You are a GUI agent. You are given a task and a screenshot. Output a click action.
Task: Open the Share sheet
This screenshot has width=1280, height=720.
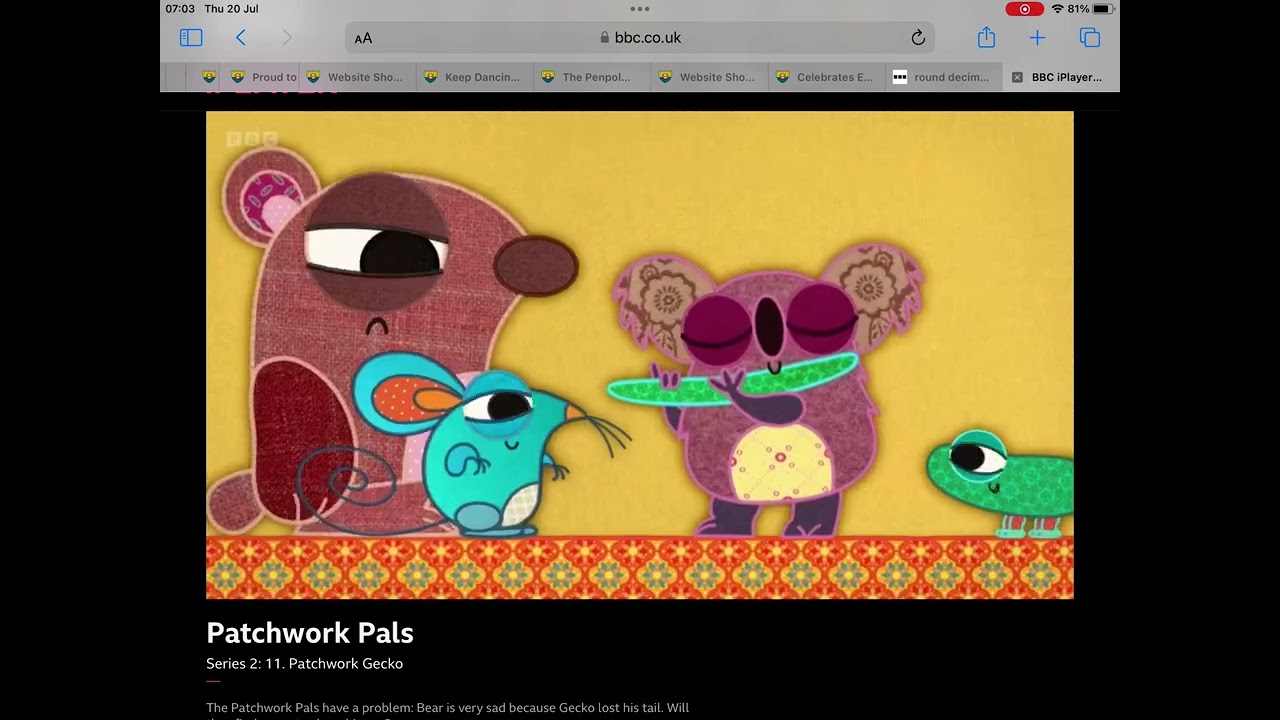click(x=986, y=37)
